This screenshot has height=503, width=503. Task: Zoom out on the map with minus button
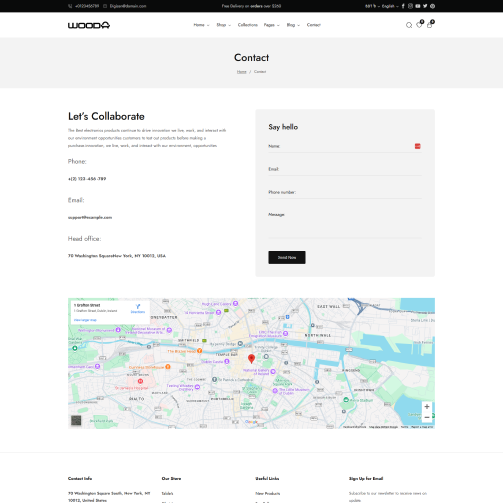click(x=427, y=417)
